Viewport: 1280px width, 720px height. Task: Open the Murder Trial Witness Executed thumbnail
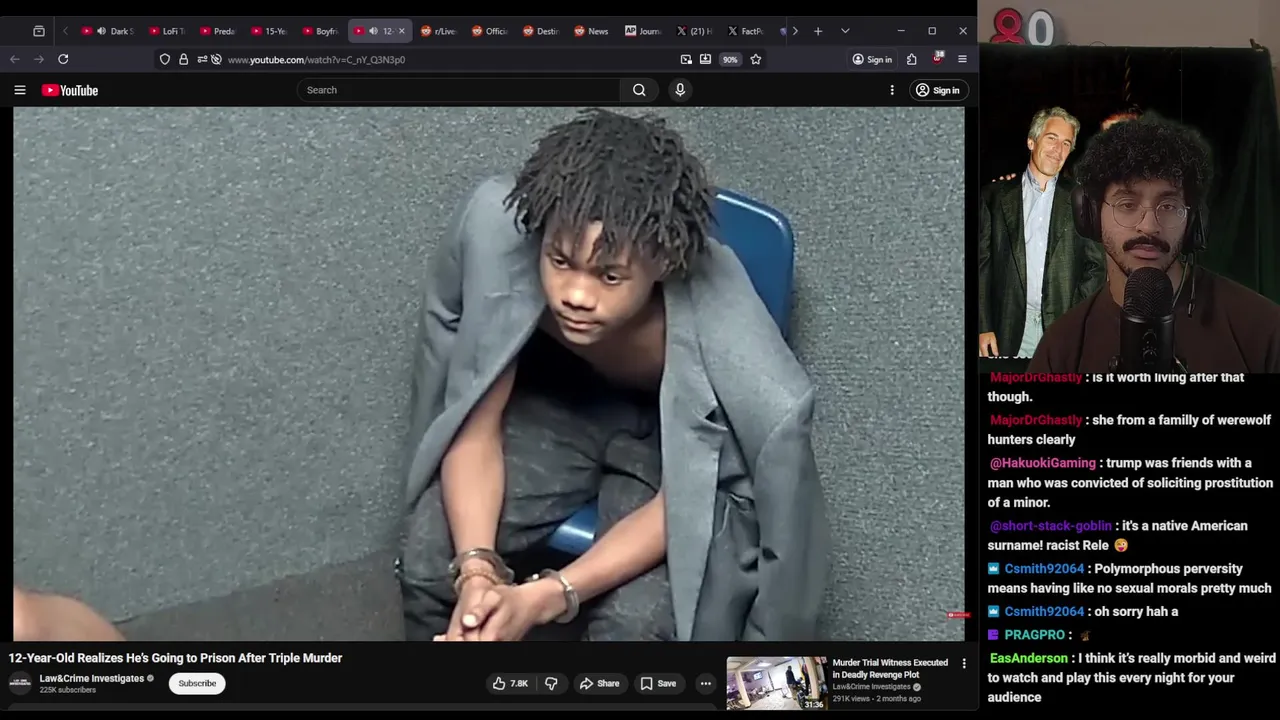(776, 683)
